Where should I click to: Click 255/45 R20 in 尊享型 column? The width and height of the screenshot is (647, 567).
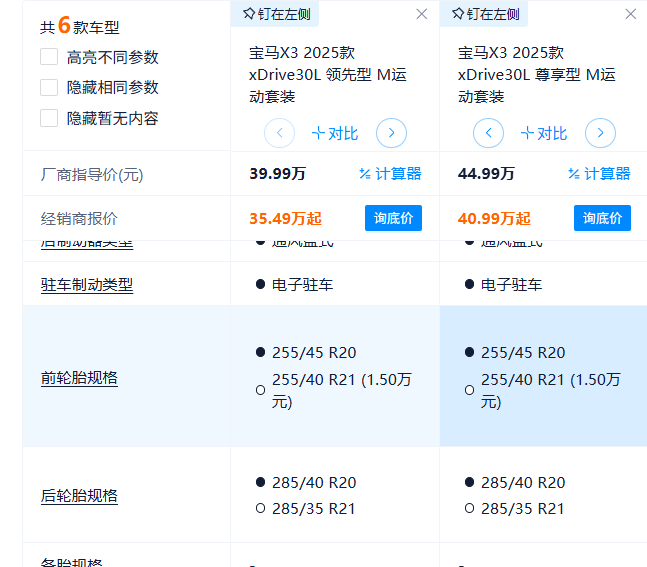point(515,352)
